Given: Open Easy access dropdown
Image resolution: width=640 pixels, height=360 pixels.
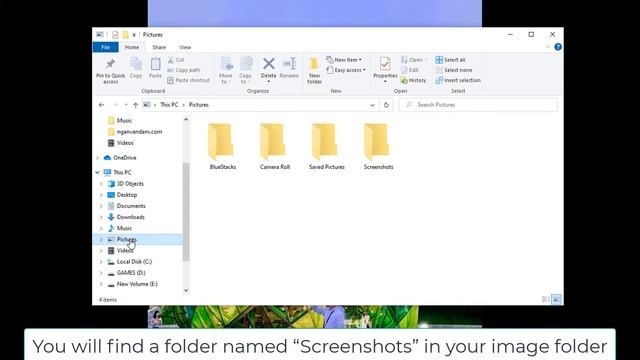Looking at the screenshot, I should click(x=346, y=70).
